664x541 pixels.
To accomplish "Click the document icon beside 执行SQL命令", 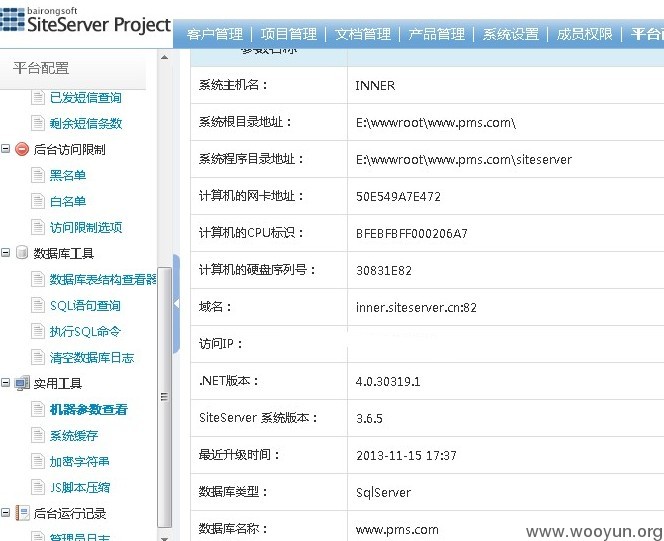I will 38,331.
